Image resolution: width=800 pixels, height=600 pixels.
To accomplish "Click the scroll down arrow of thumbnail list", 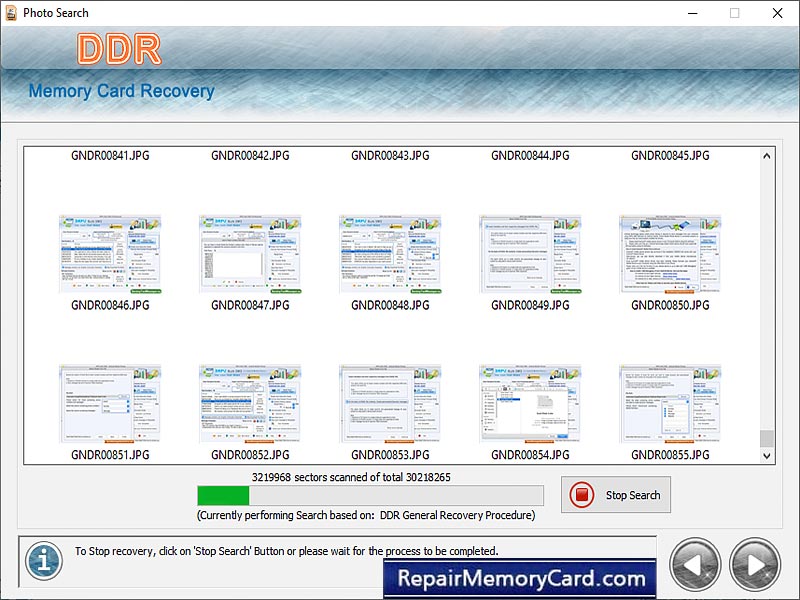I will click(x=767, y=456).
